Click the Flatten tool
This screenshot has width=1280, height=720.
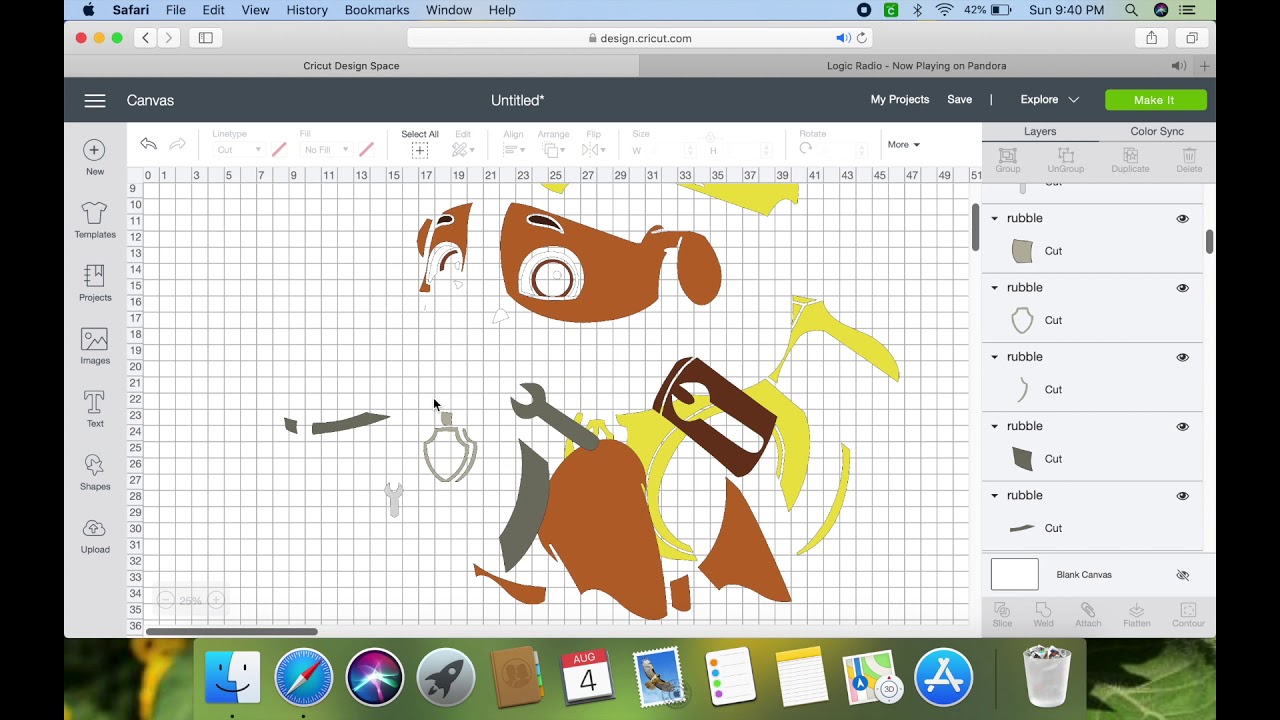click(x=1137, y=614)
